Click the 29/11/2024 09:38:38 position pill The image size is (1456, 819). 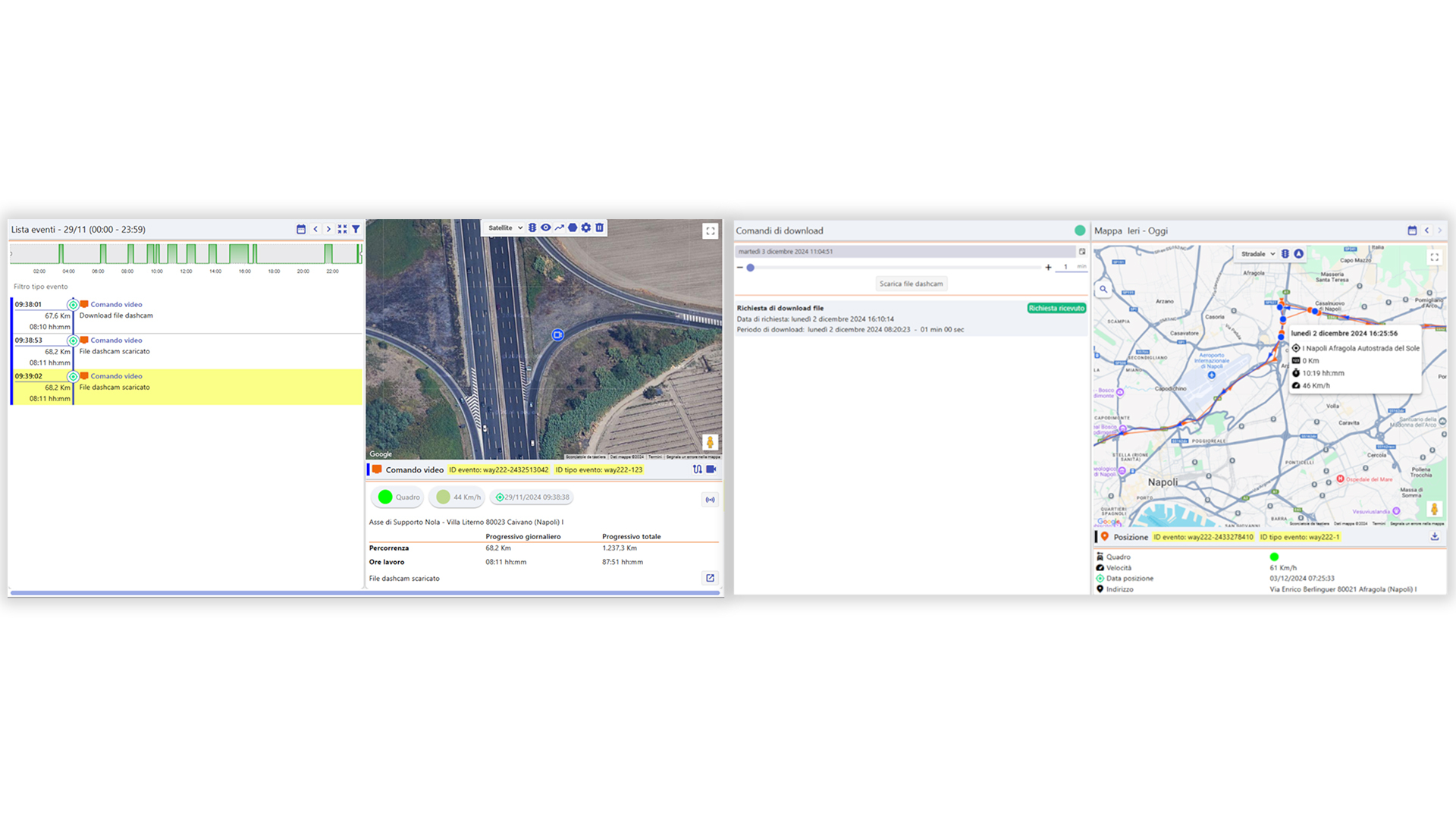coord(532,497)
